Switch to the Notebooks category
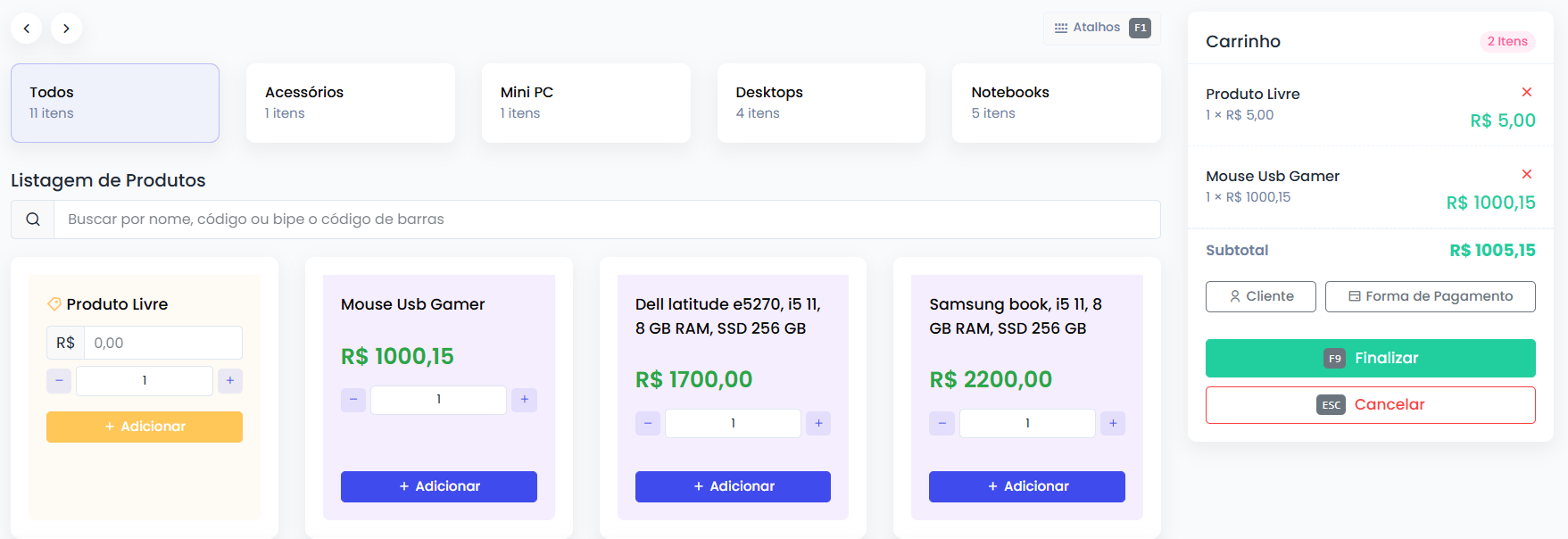 click(x=1057, y=103)
